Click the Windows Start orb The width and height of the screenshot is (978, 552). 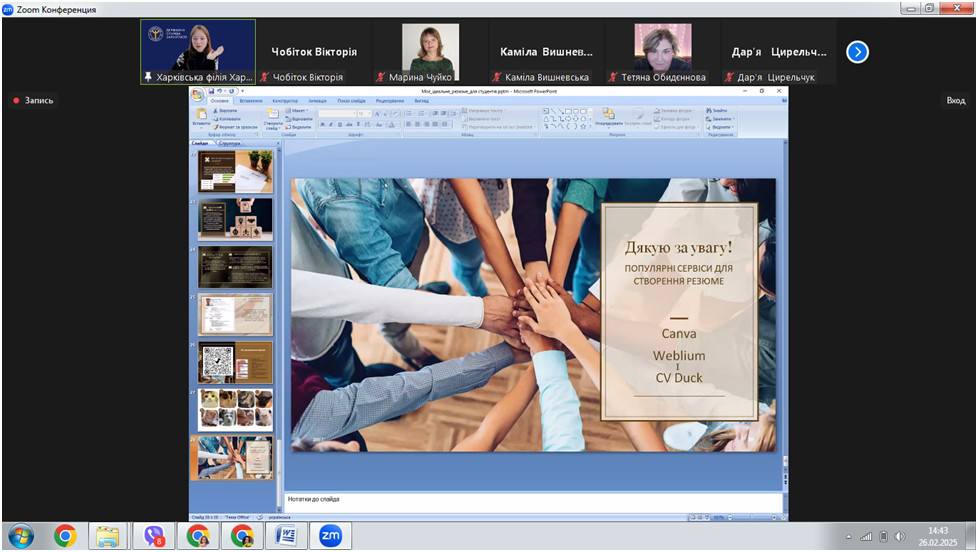click(x=20, y=536)
